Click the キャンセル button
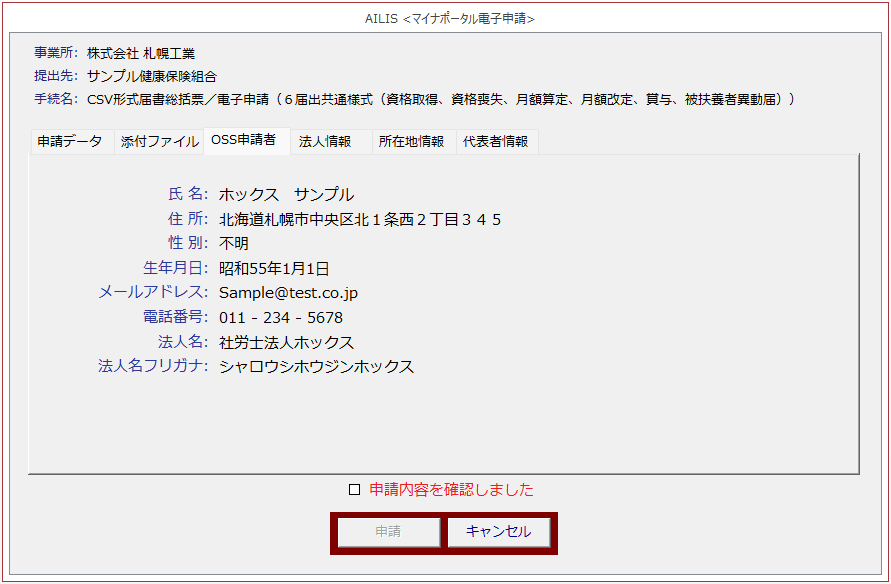891x584 pixels. coord(498,532)
